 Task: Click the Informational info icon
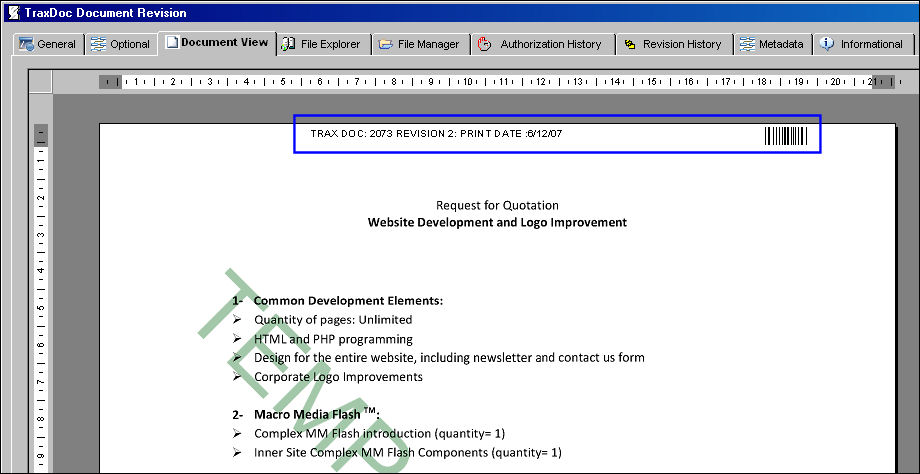tap(827, 44)
